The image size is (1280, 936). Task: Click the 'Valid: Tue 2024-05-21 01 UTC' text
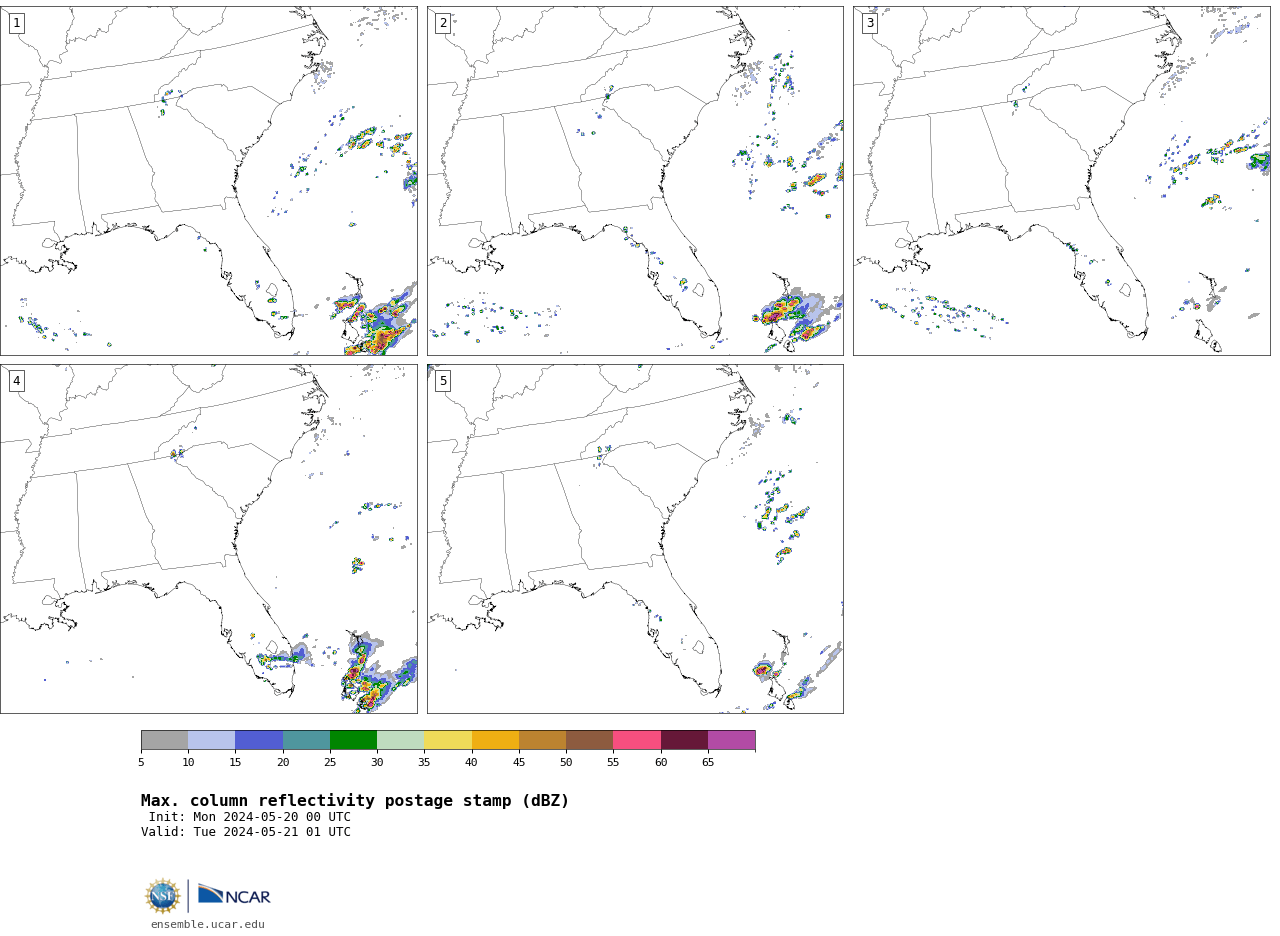pyautogui.click(x=246, y=832)
